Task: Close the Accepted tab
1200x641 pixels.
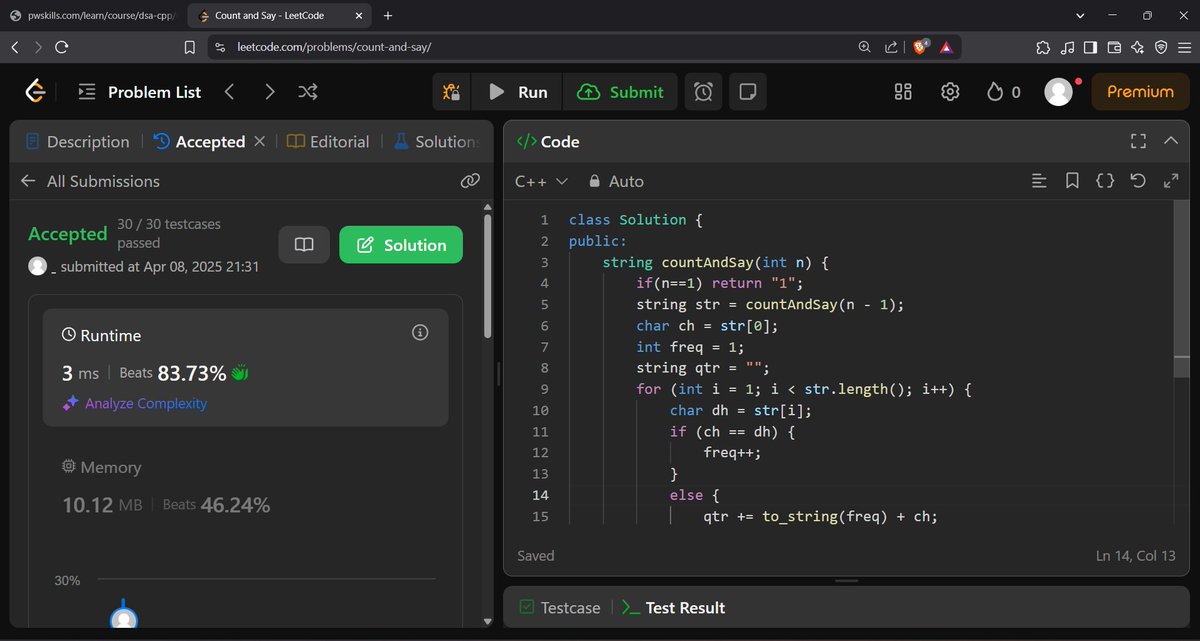Action: 260,142
